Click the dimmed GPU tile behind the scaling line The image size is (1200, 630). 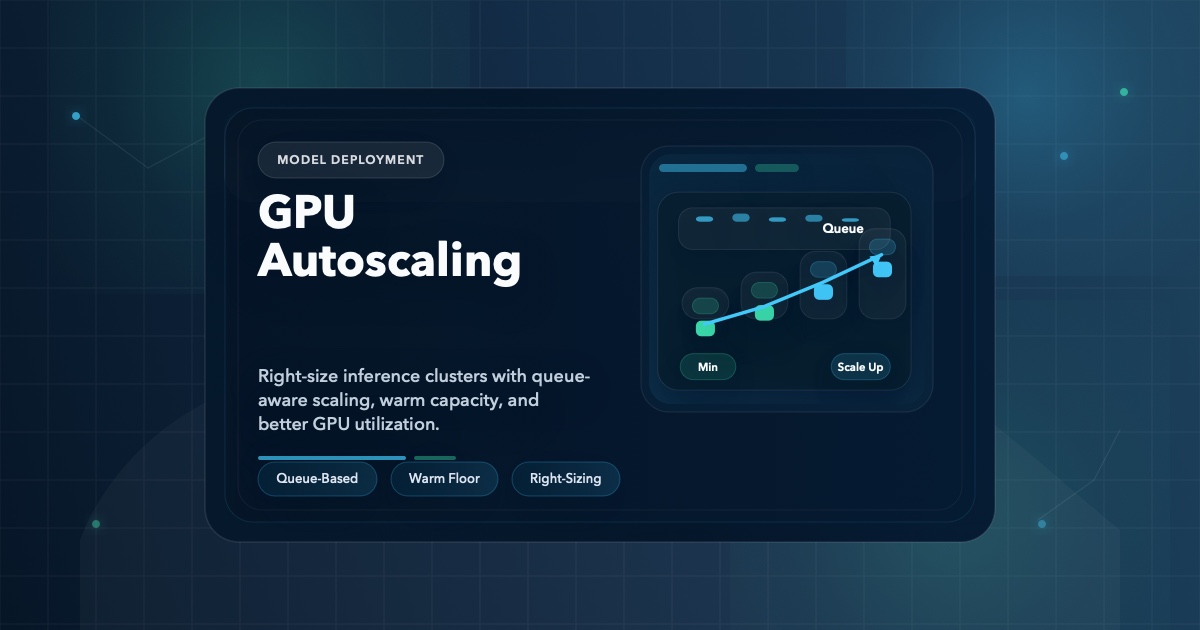[824, 268]
